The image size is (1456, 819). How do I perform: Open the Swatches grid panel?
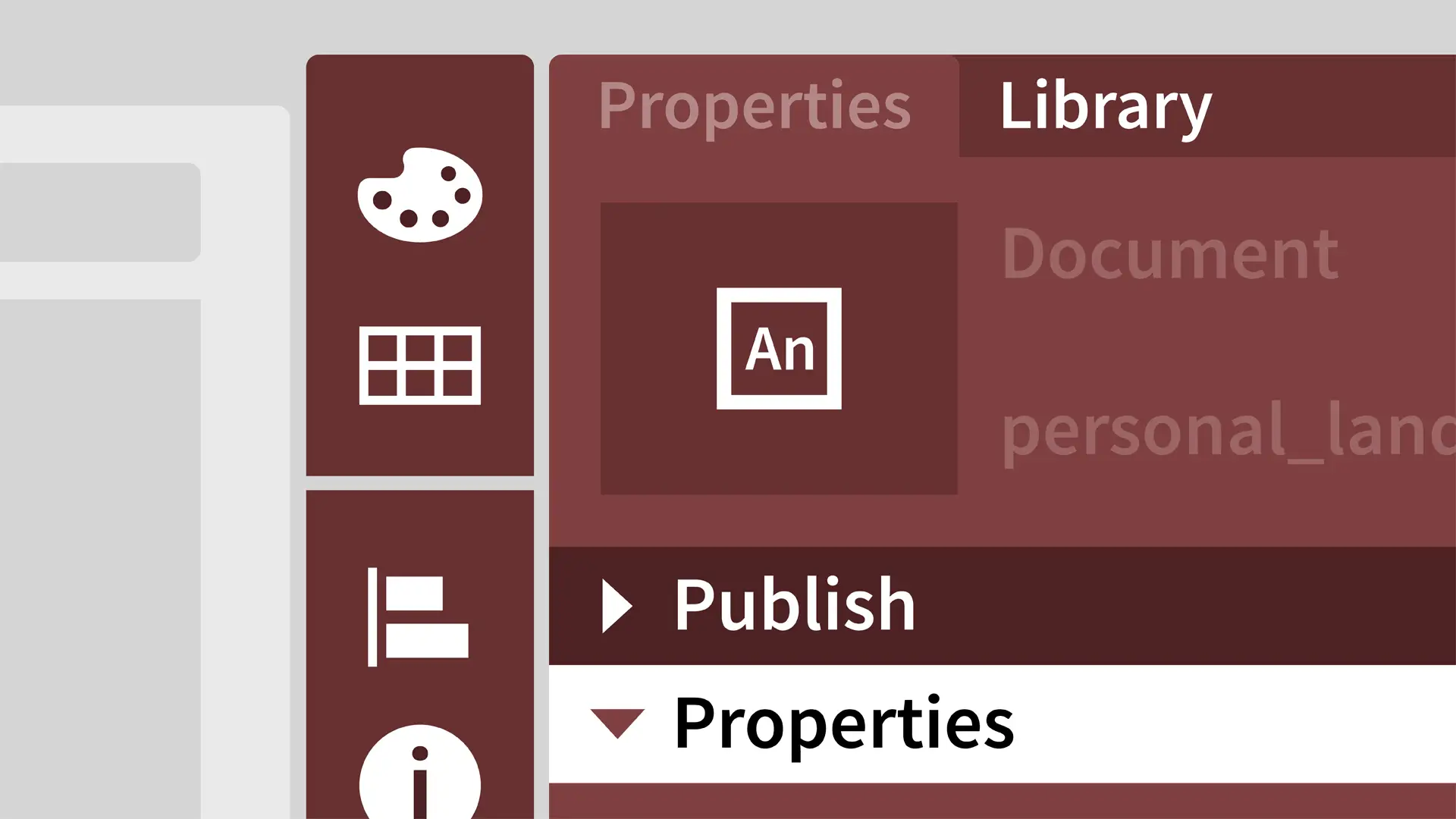419,366
